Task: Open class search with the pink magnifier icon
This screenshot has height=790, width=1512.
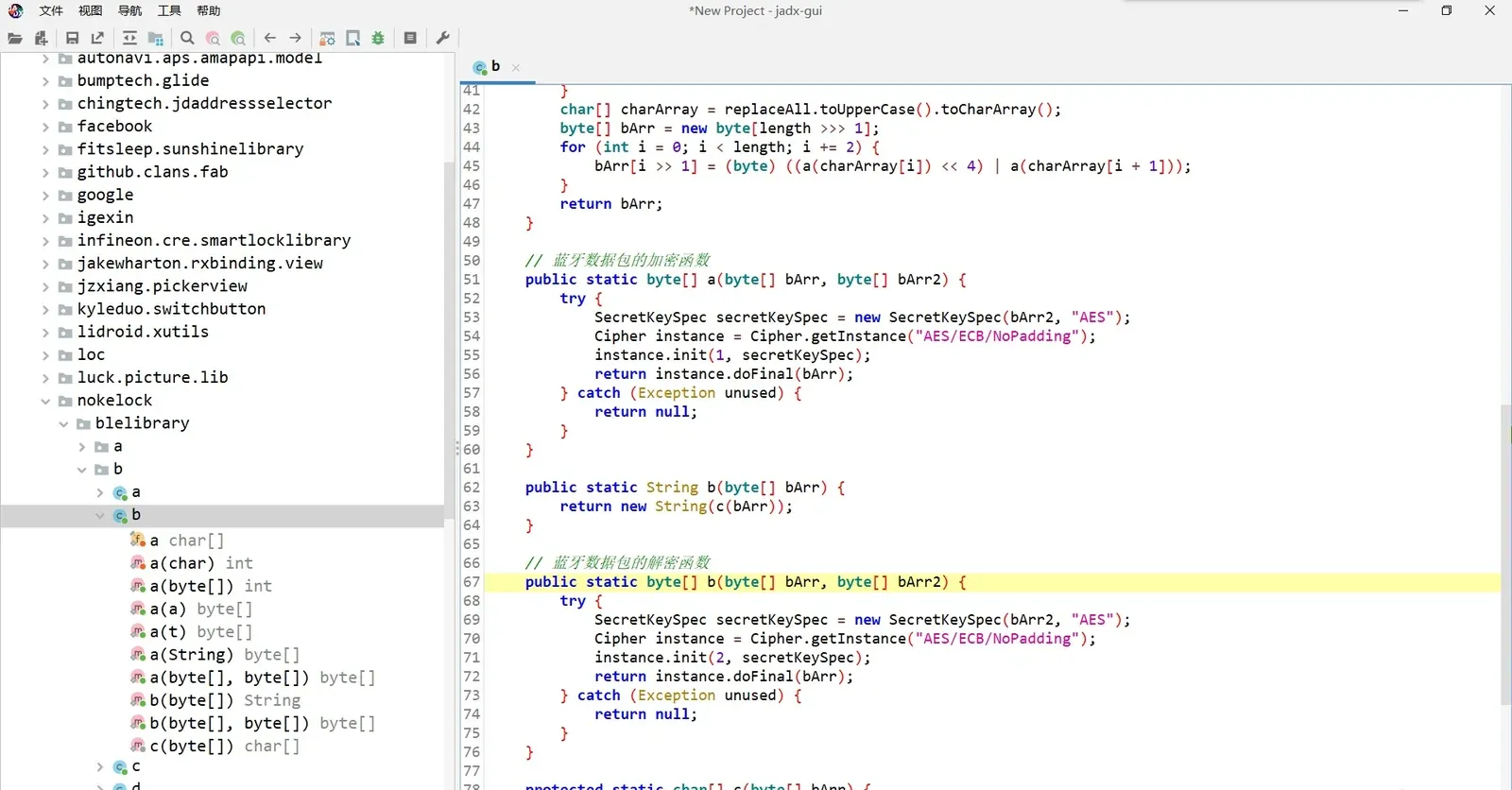Action: click(x=213, y=39)
